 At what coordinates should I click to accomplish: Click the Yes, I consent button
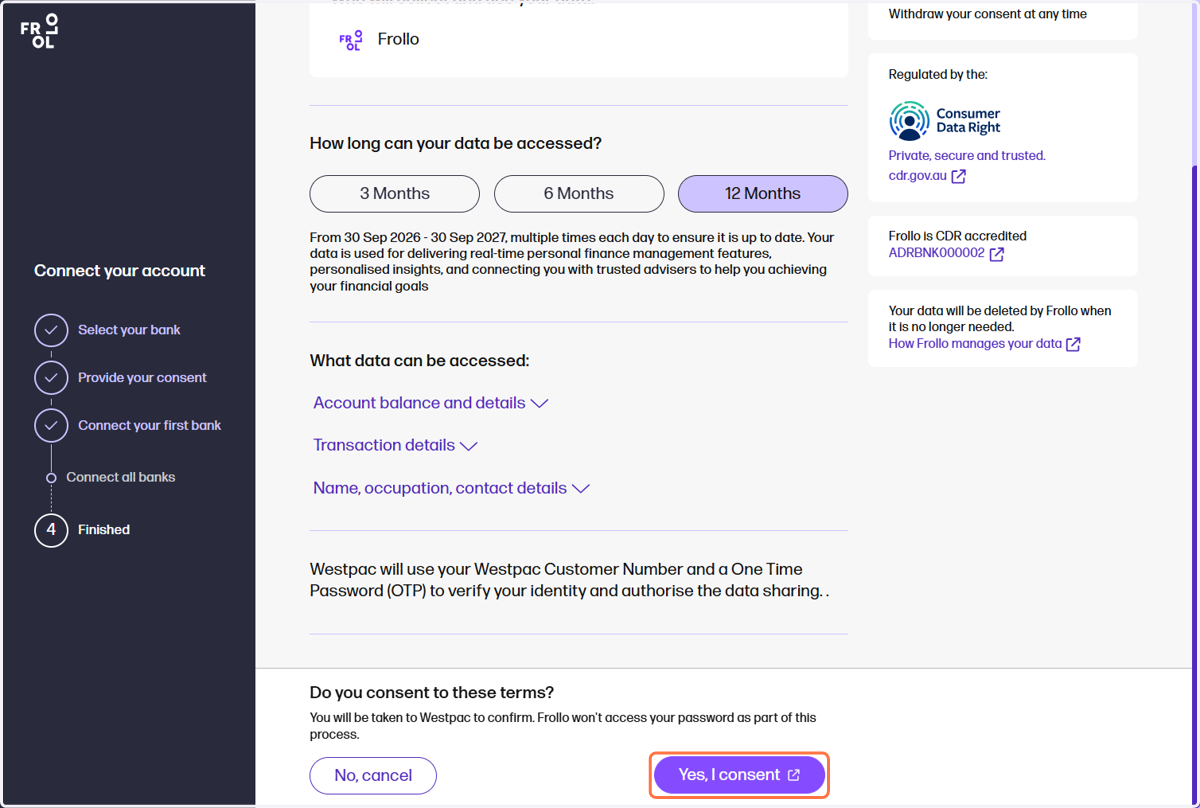(x=740, y=775)
